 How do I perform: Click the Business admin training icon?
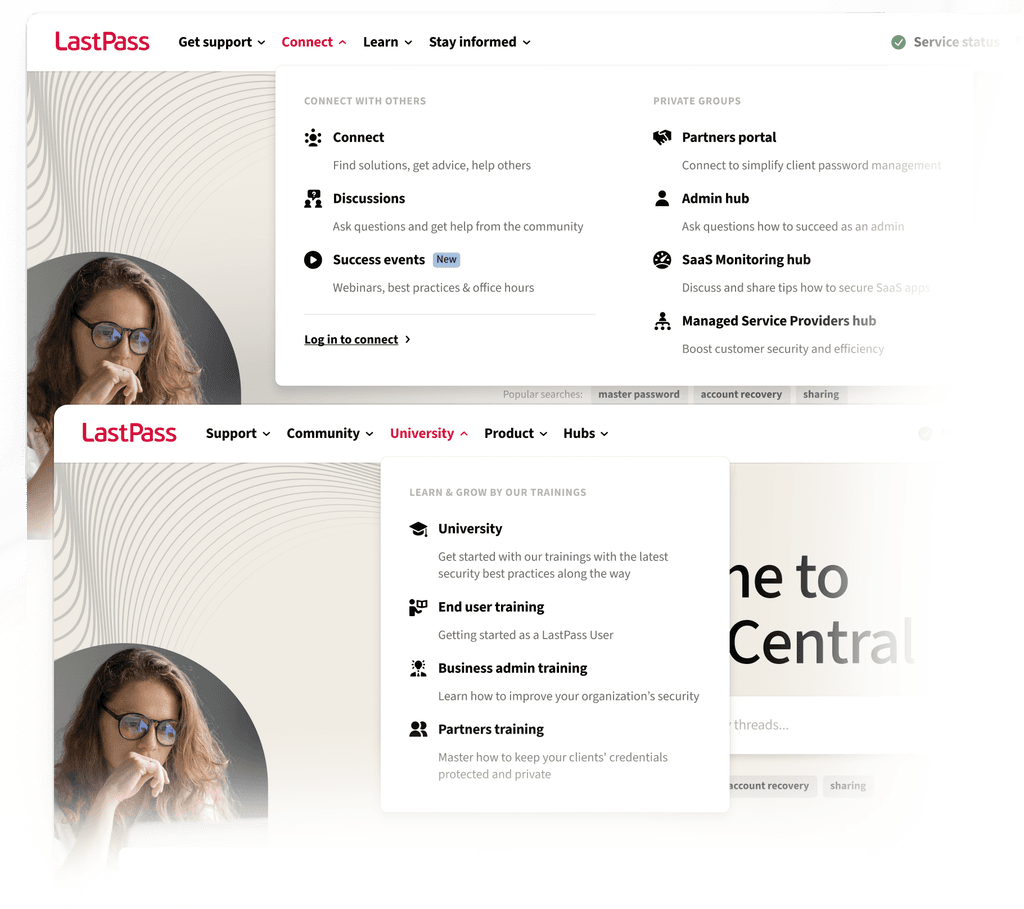coord(418,668)
